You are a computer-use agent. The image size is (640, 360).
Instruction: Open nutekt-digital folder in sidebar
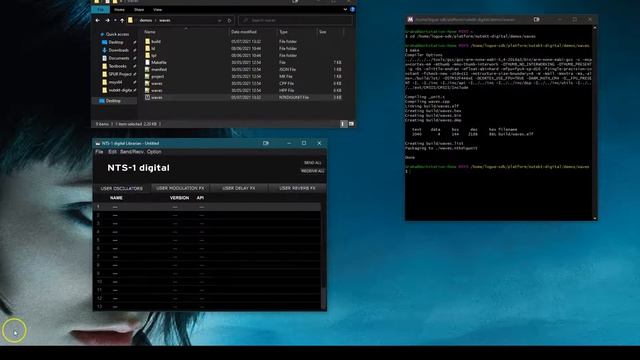120,90
